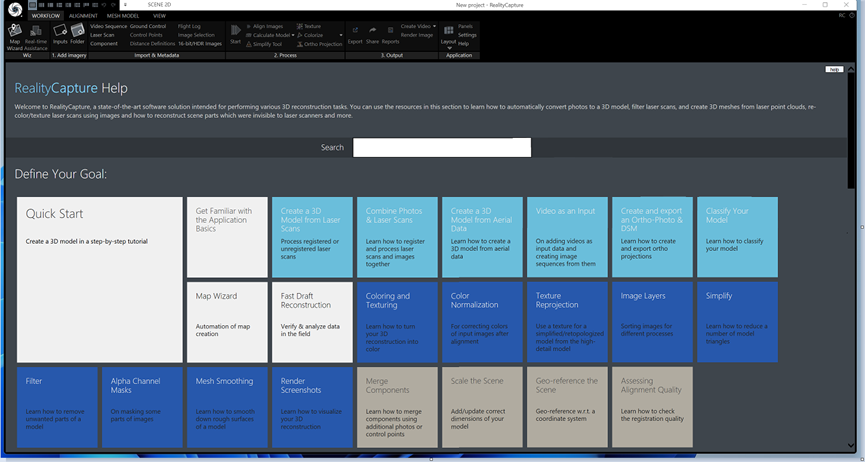Open Get Familiar with the Application Basics
The width and height of the screenshot is (865, 462).
[227, 237]
